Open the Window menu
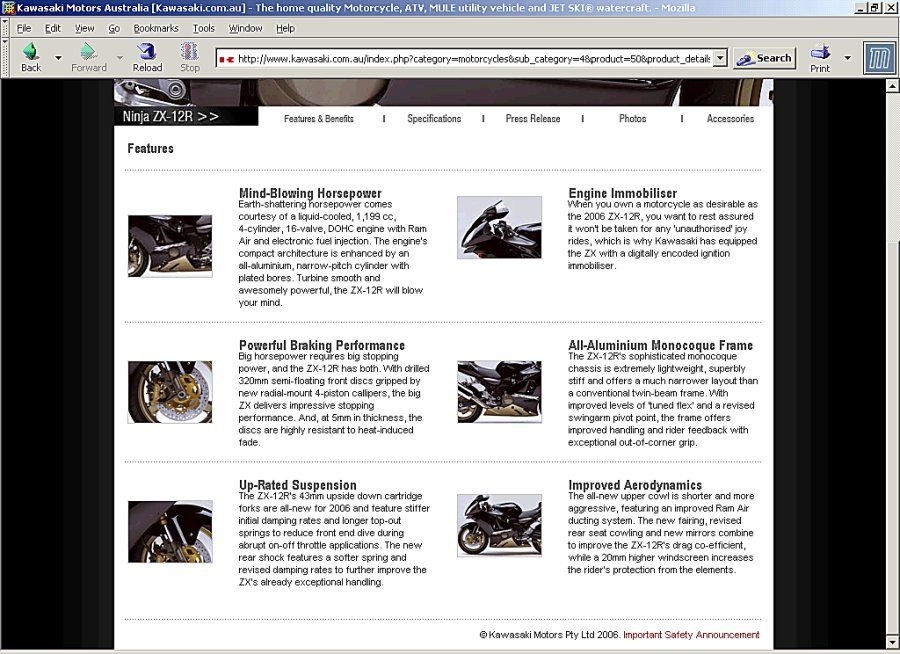 point(246,28)
